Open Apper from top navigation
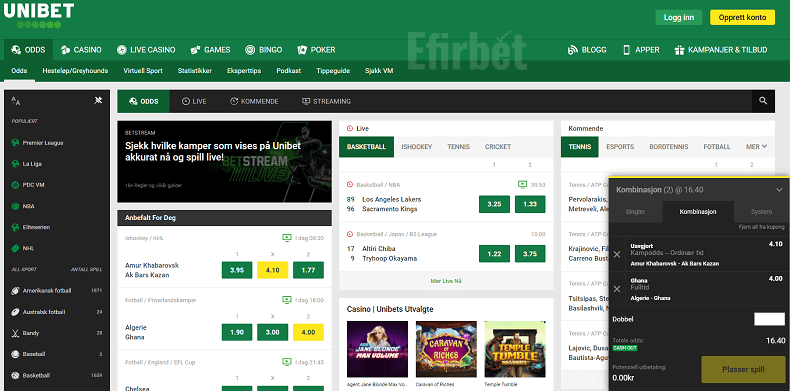This screenshot has height=391, width=790. click(x=641, y=50)
